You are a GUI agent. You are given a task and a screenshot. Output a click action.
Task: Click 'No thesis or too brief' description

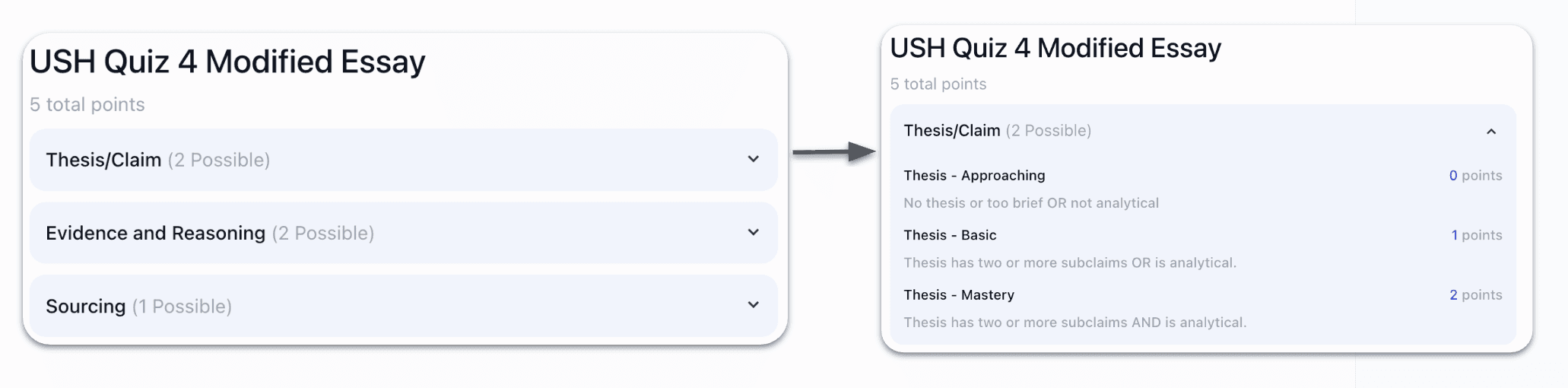tap(1030, 203)
